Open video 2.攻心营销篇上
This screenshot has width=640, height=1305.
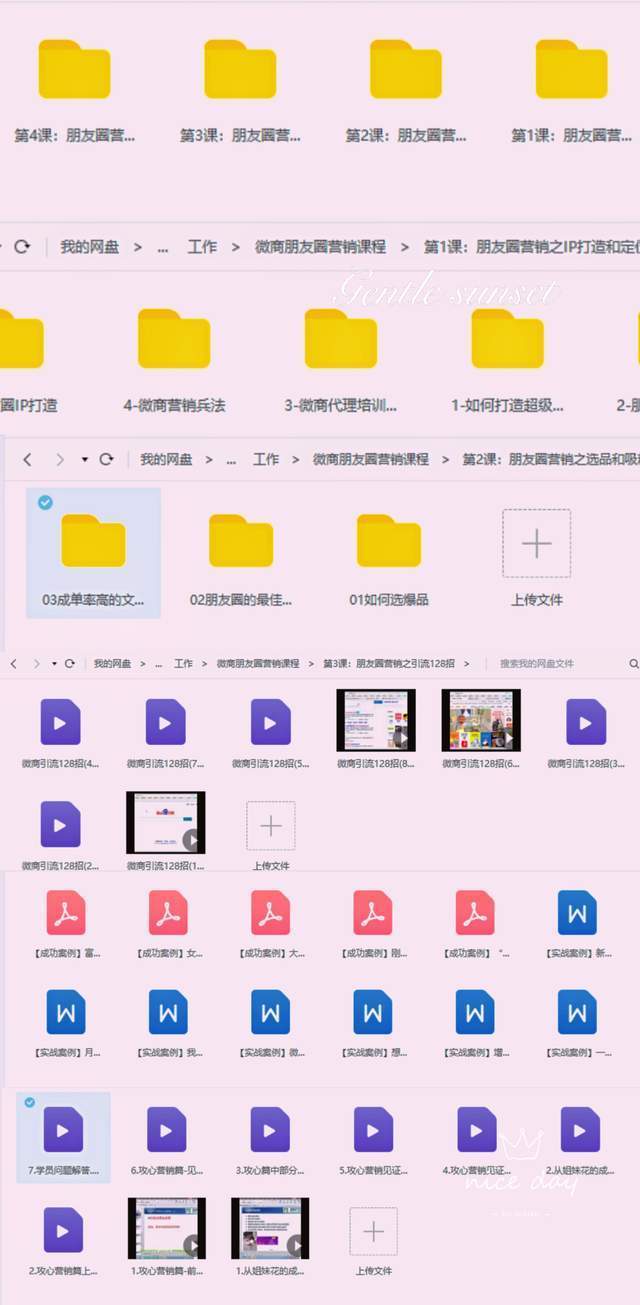[x=63, y=1231]
